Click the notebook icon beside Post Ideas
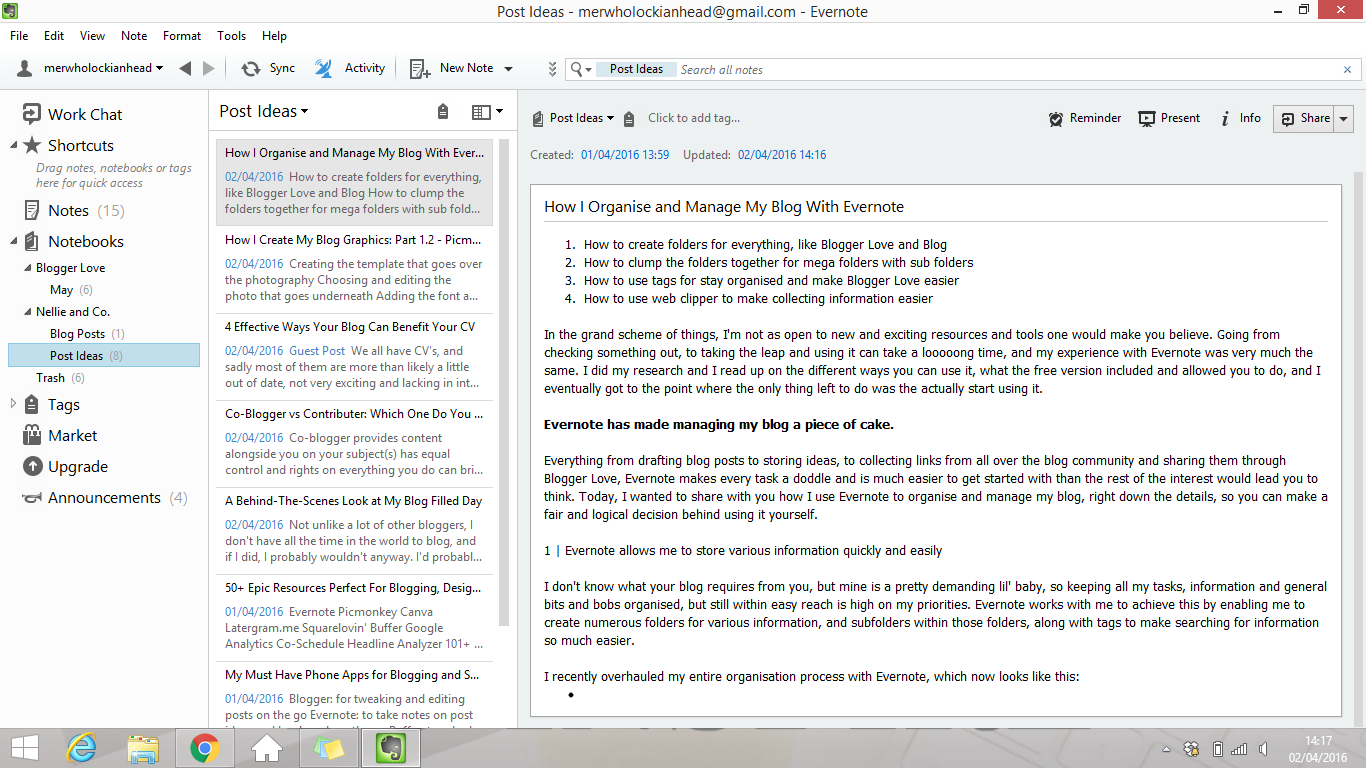Screen dimensions: 1366x768 (538, 118)
